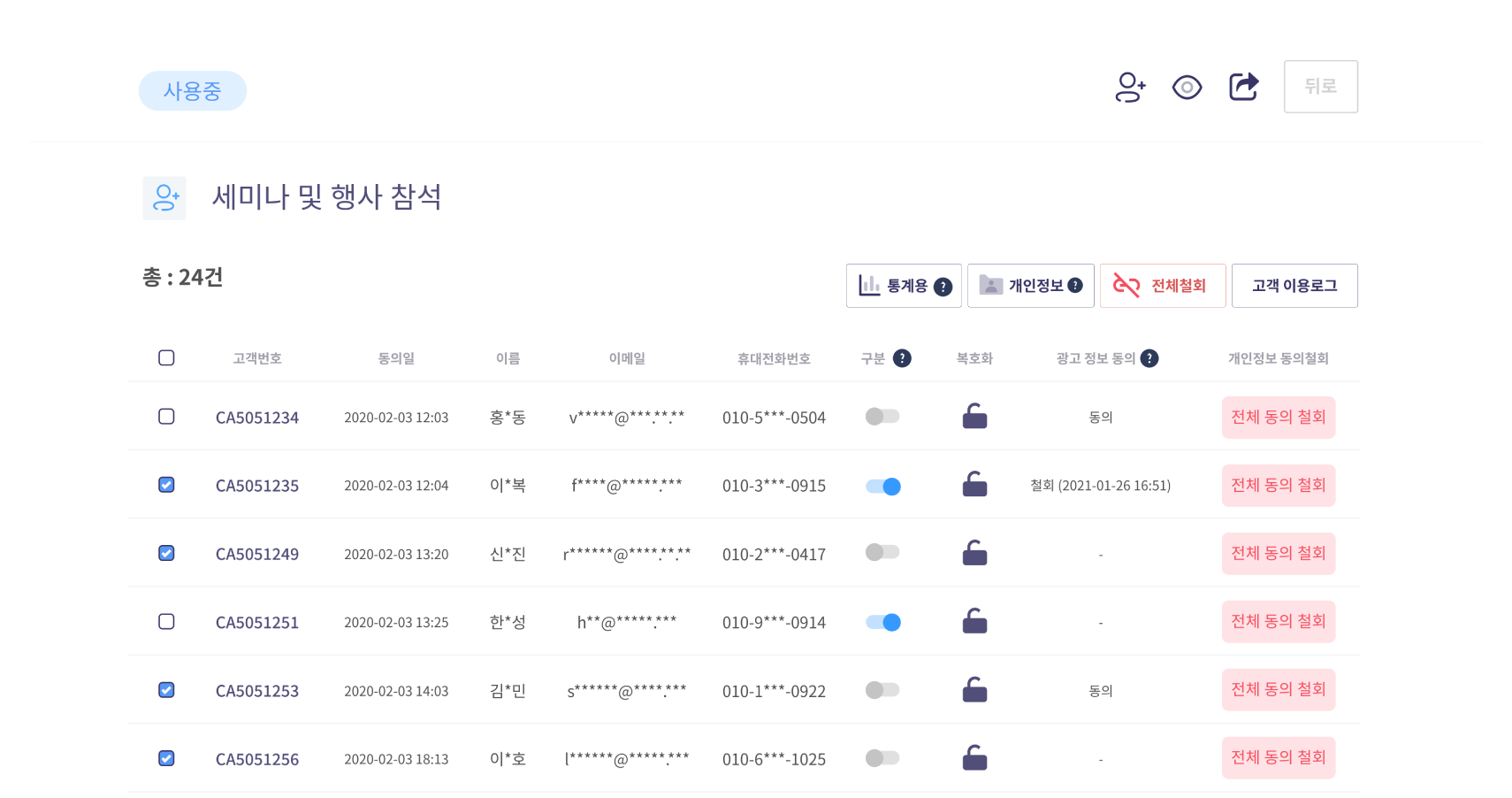Click the red 전체철회 button
The height and width of the screenshot is (798, 1512).
[x=1163, y=286]
